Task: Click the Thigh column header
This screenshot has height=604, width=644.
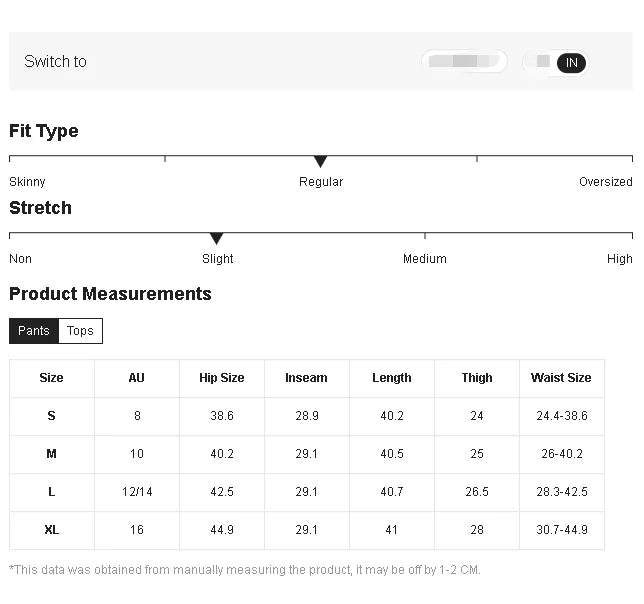Action: click(476, 378)
